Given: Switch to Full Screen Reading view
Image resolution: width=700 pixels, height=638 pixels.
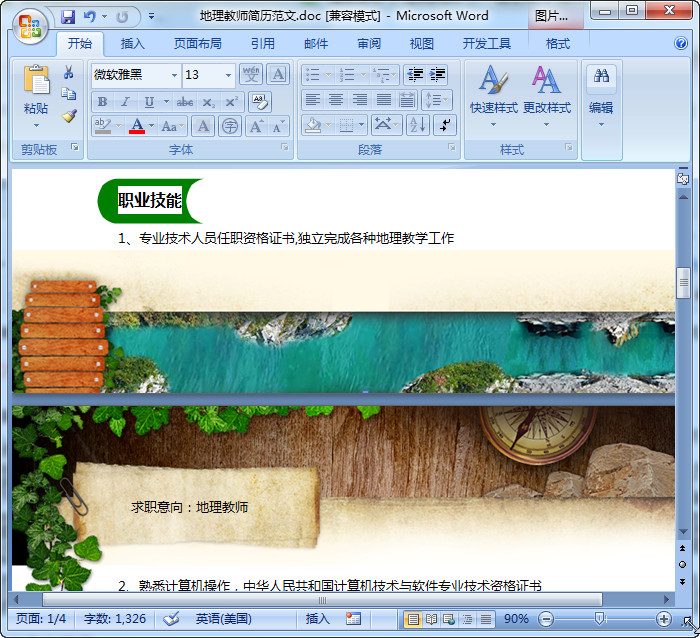Looking at the screenshot, I should tap(431, 619).
